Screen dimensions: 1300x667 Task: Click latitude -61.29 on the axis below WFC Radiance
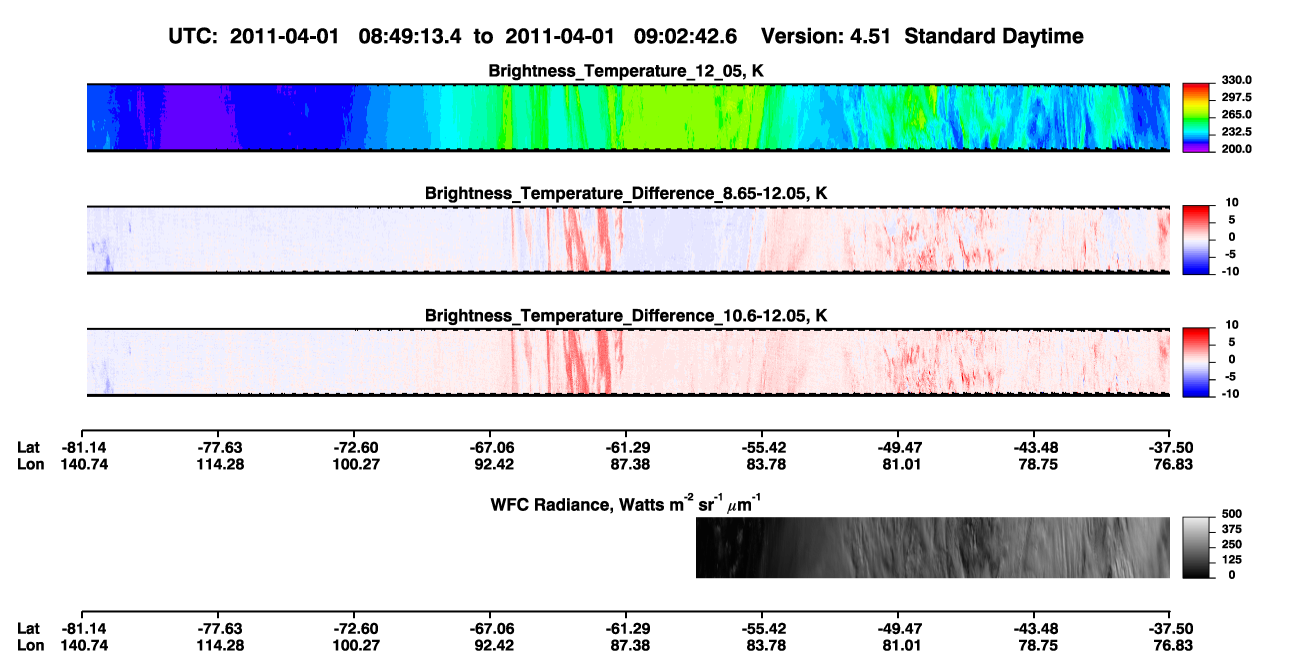coord(626,628)
